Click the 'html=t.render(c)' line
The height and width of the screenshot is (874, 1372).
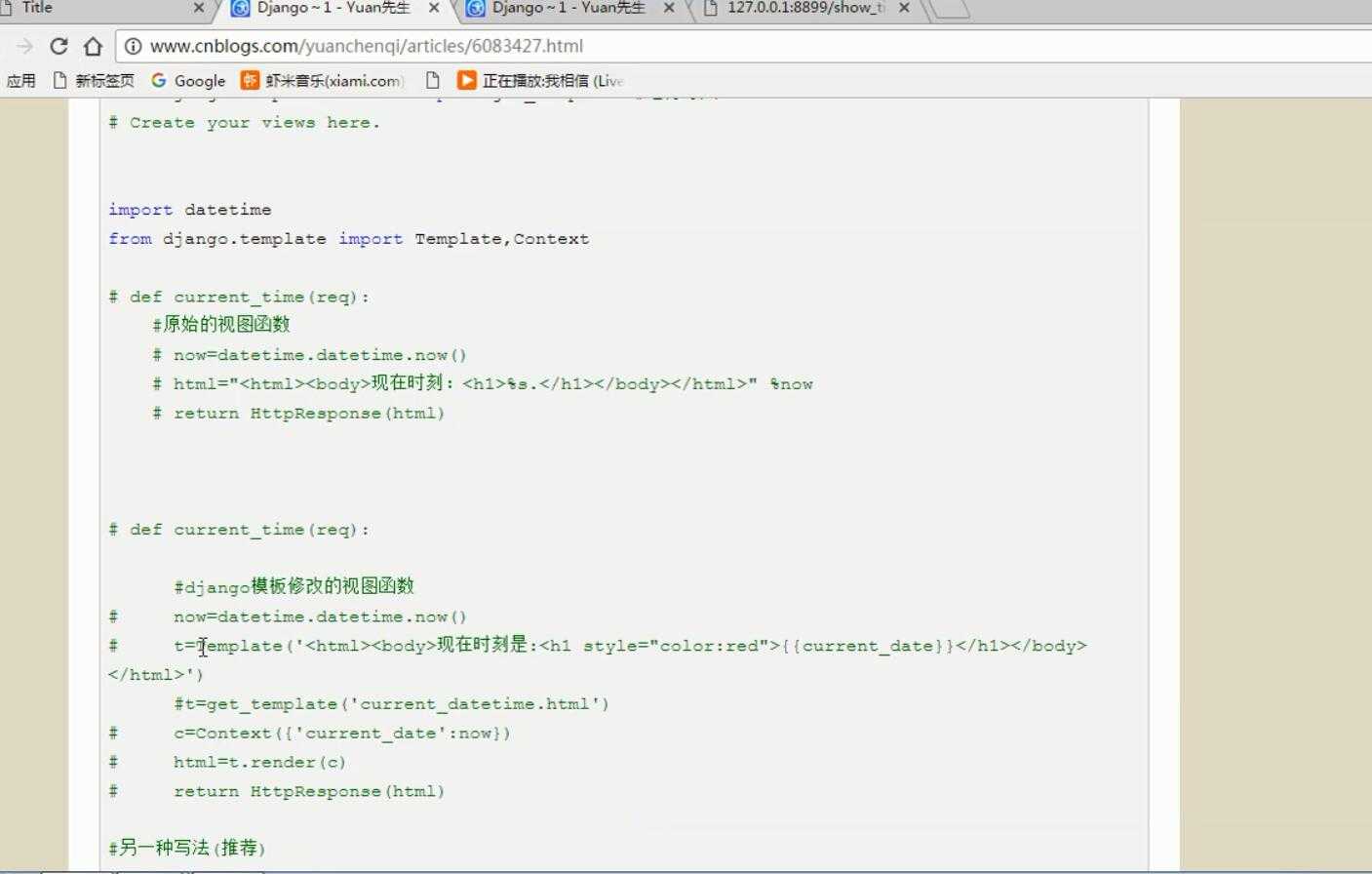point(227,763)
